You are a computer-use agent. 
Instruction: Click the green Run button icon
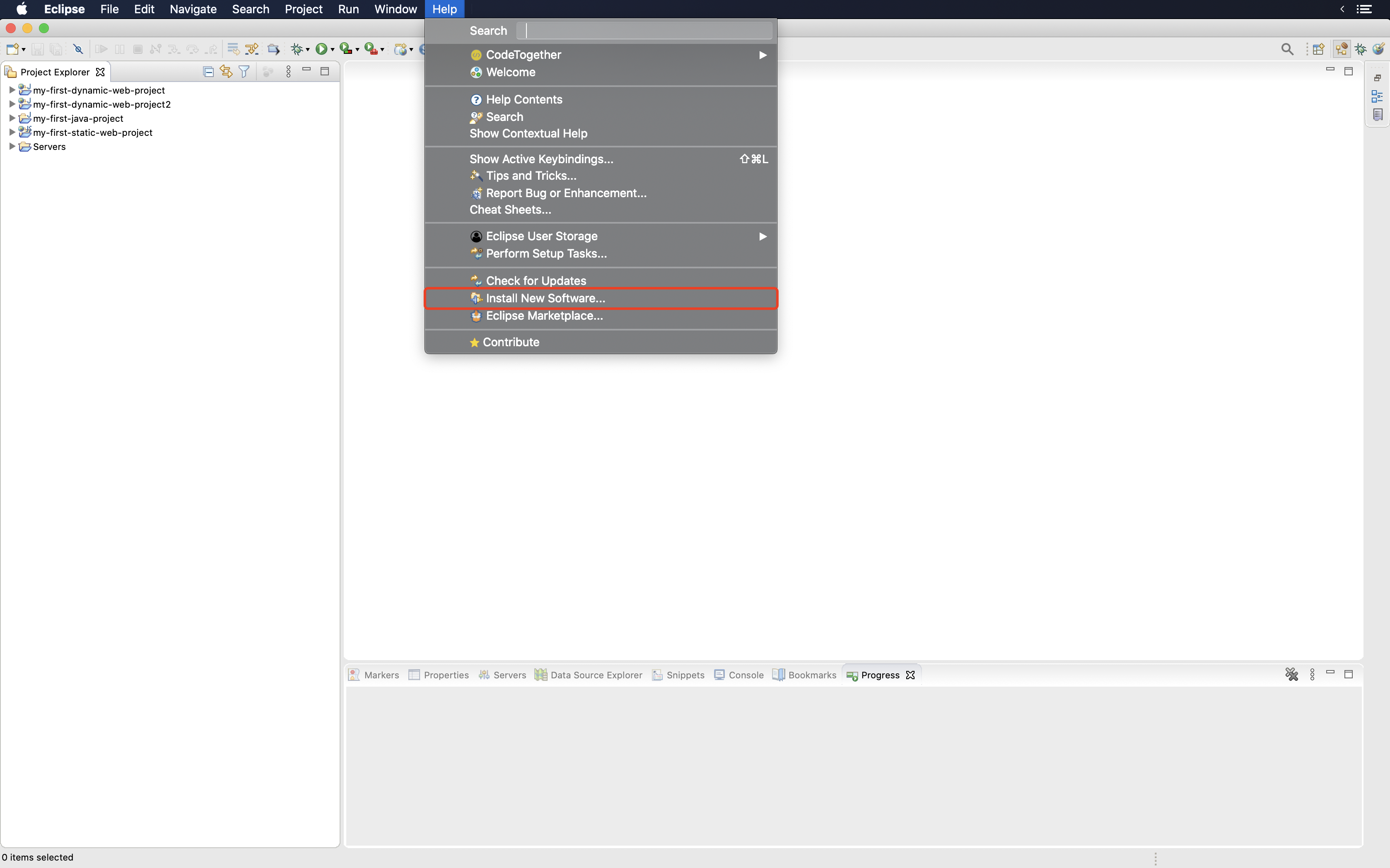321,49
